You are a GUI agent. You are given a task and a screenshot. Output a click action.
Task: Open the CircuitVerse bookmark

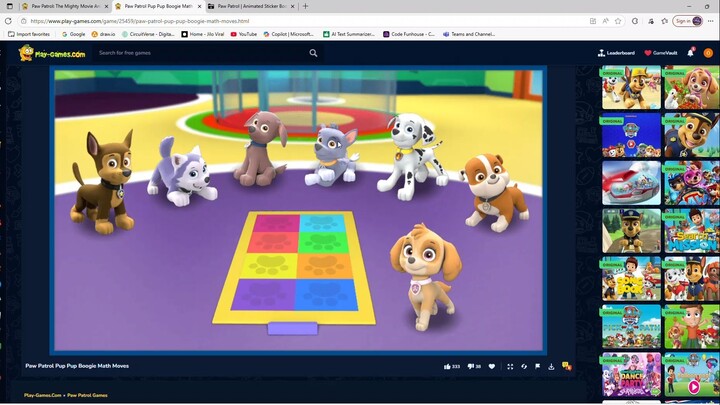point(148,34)
